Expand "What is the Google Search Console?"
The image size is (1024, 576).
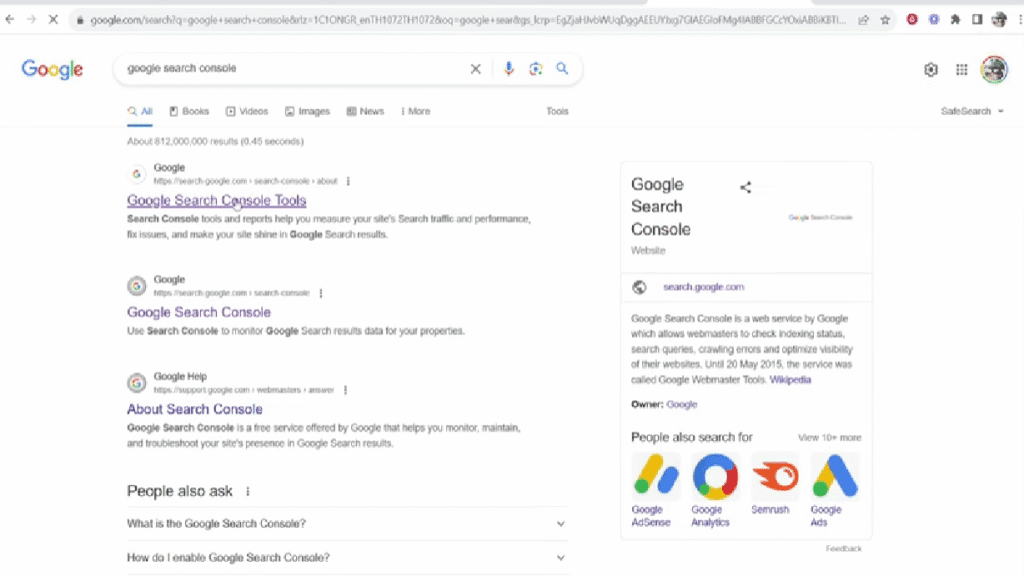(x=561, y=523)
